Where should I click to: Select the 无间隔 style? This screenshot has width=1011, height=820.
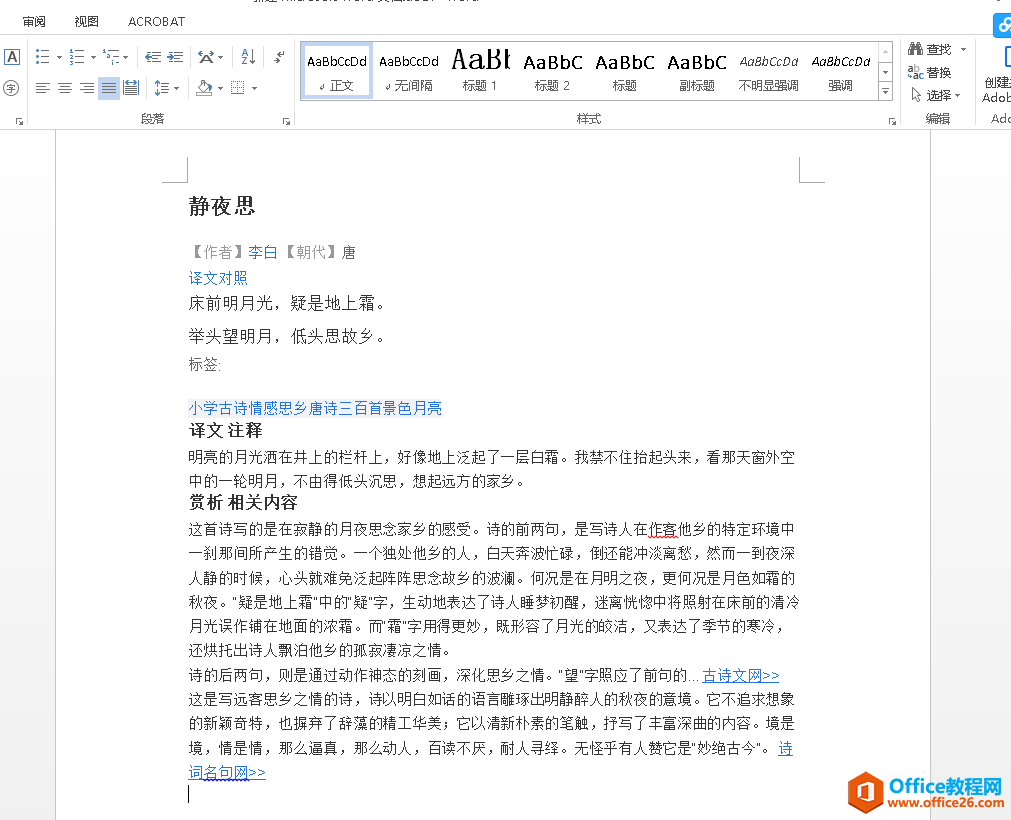pos(409,71)
